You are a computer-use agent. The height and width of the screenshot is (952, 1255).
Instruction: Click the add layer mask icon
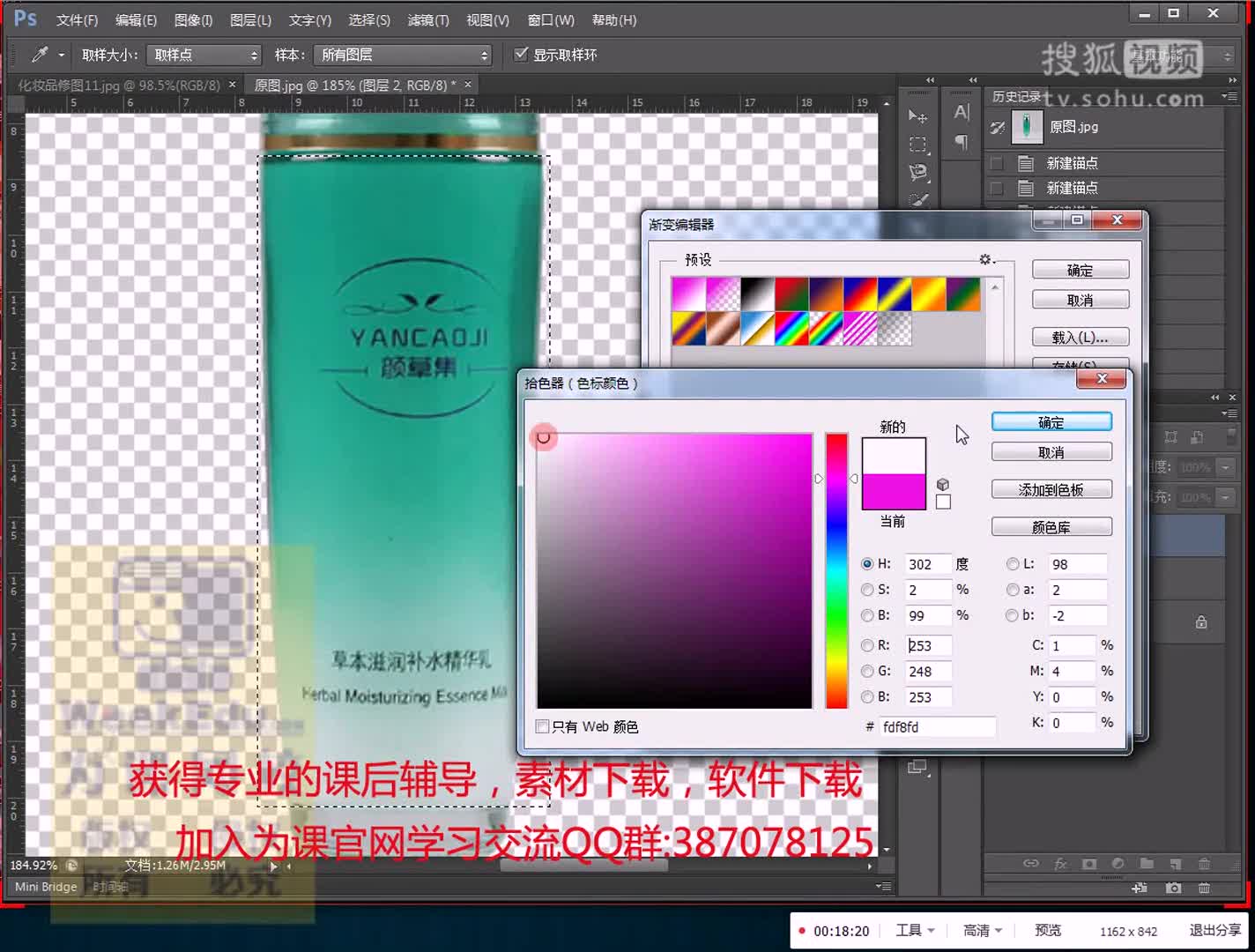point(1089,864)
